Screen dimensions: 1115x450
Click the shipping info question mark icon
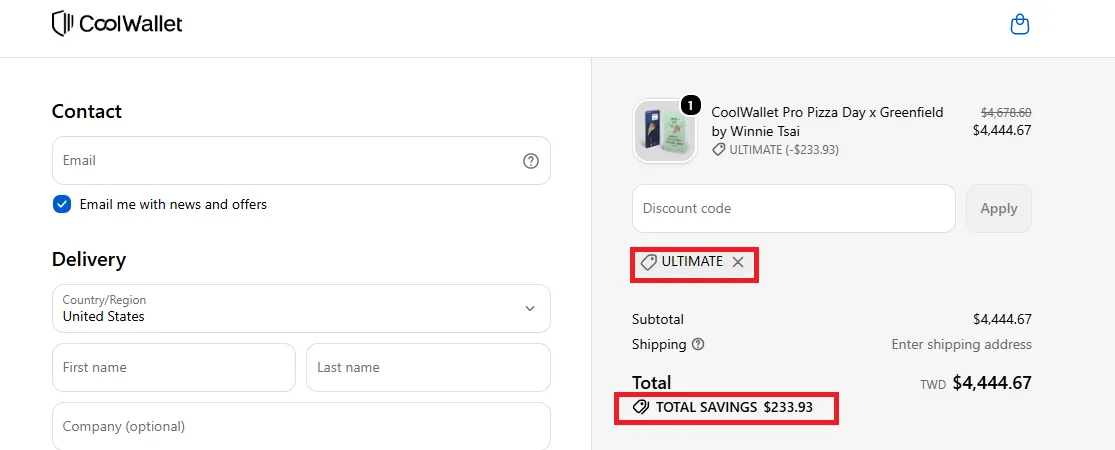point(698,345)
